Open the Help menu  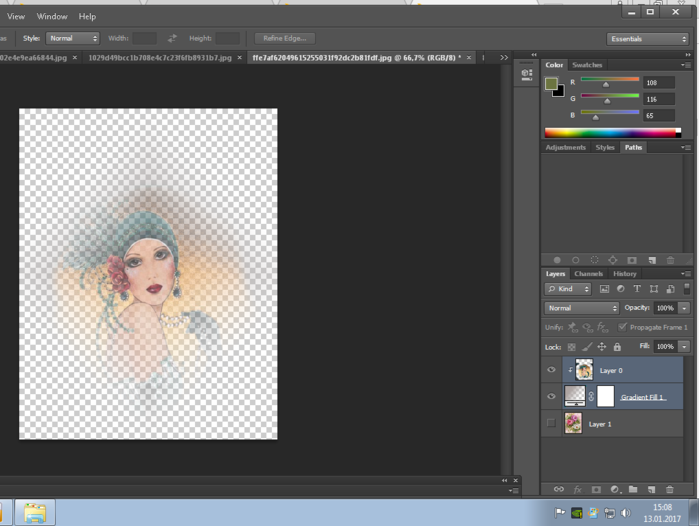pos(87,16)
